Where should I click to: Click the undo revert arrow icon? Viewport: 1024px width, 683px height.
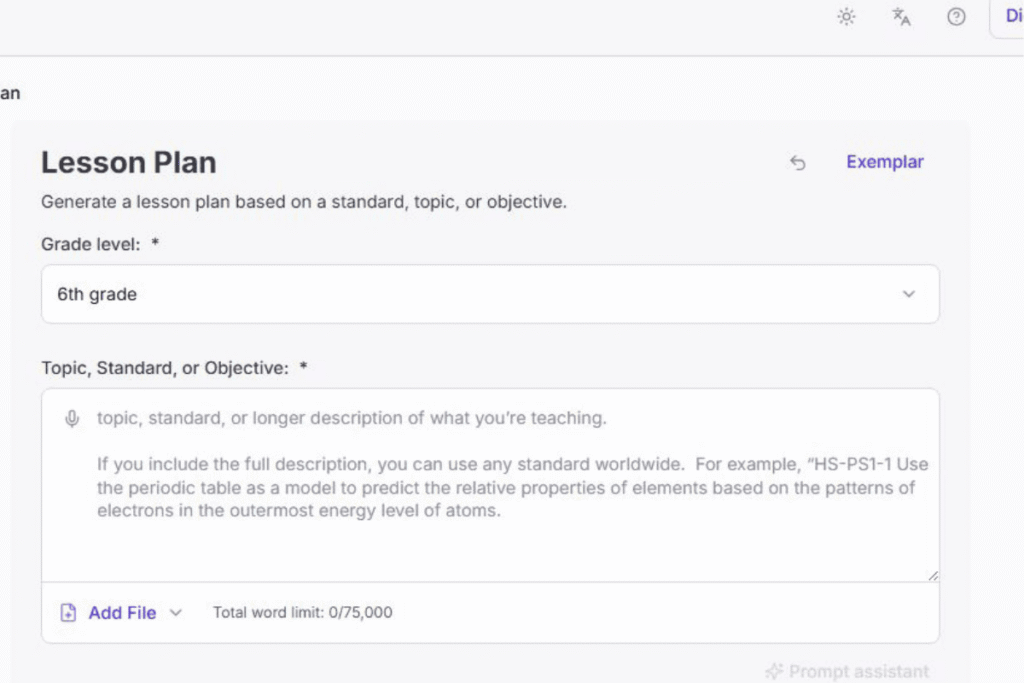[797, 162]
